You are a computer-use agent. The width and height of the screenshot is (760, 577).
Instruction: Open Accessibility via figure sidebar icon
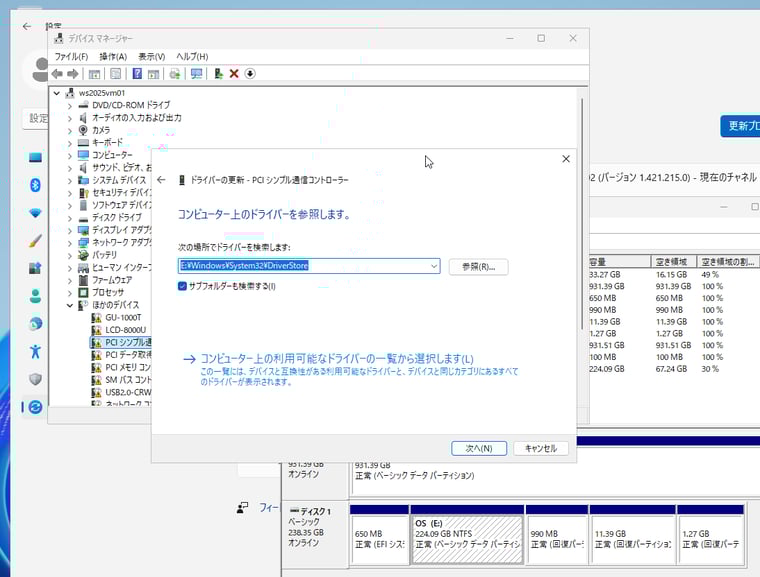coord(35,351)
